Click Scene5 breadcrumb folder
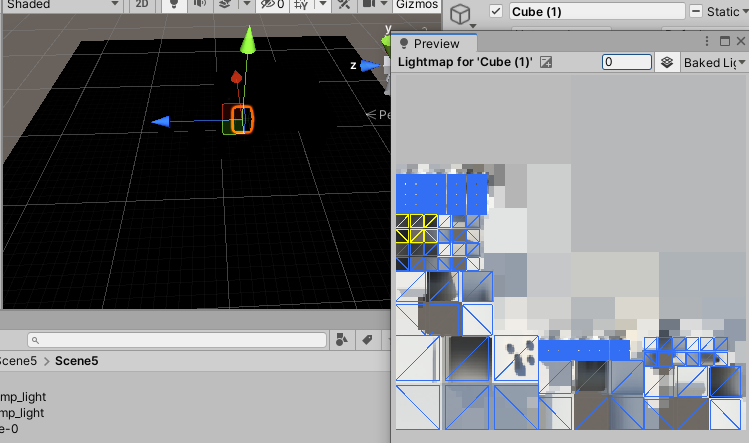Screen dimensions: 749x443 click(77, 361)
